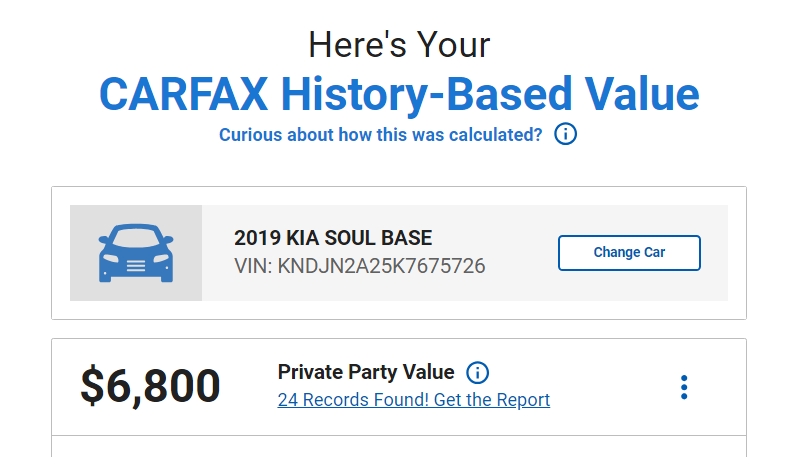The height and width of the screenshot is (457, 793).
Task: Click the Private Party Value label
Action: [366, 373]
